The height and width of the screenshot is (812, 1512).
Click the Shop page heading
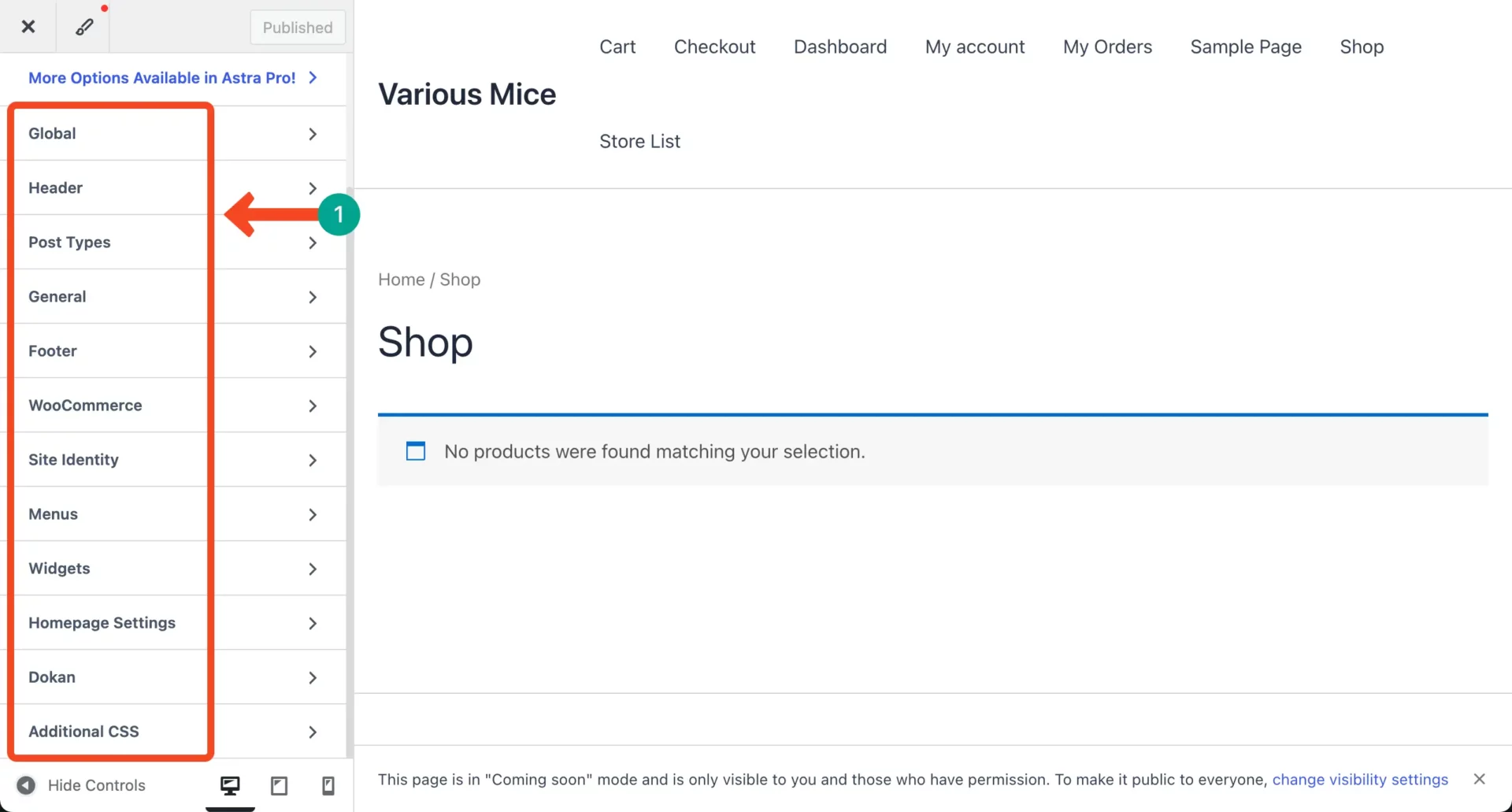pyautogui.click(x=425, y=342)
